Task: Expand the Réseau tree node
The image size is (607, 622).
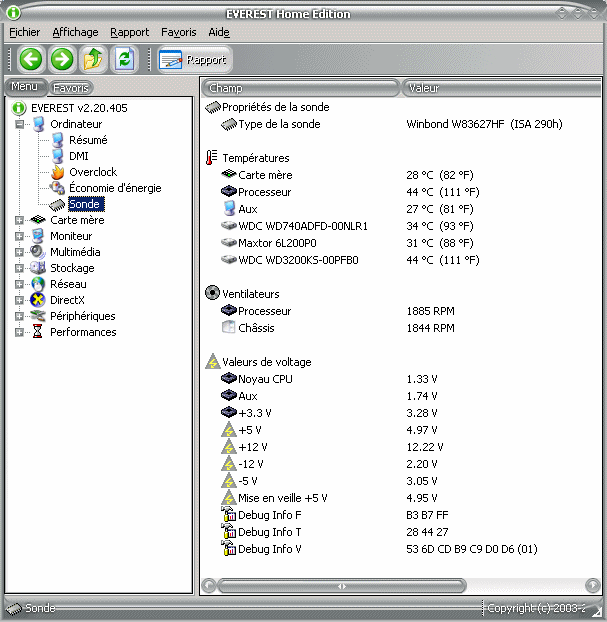Action: (19, 284)
